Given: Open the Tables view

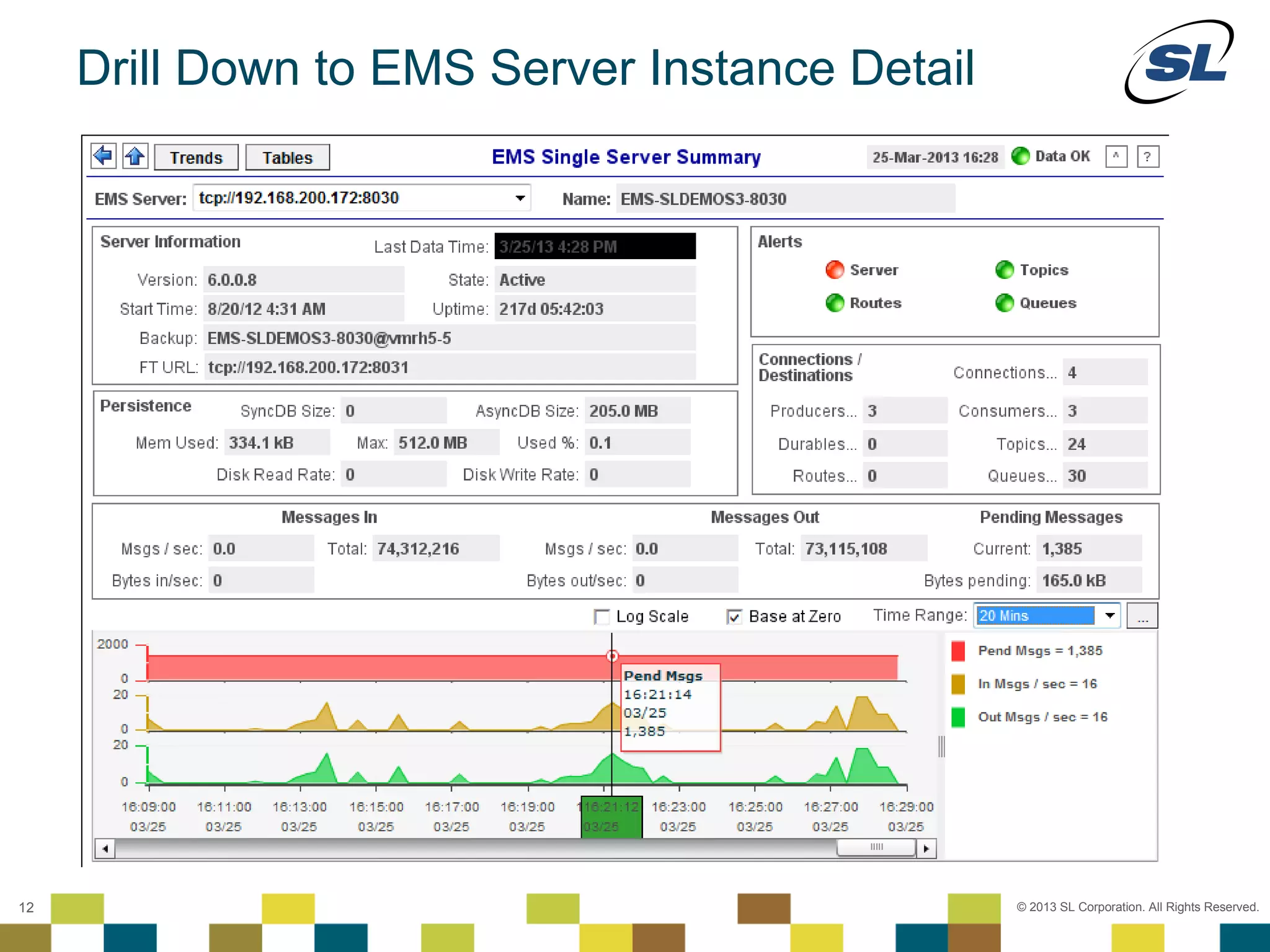Looking at the screenshot, I should click(287, 157).
